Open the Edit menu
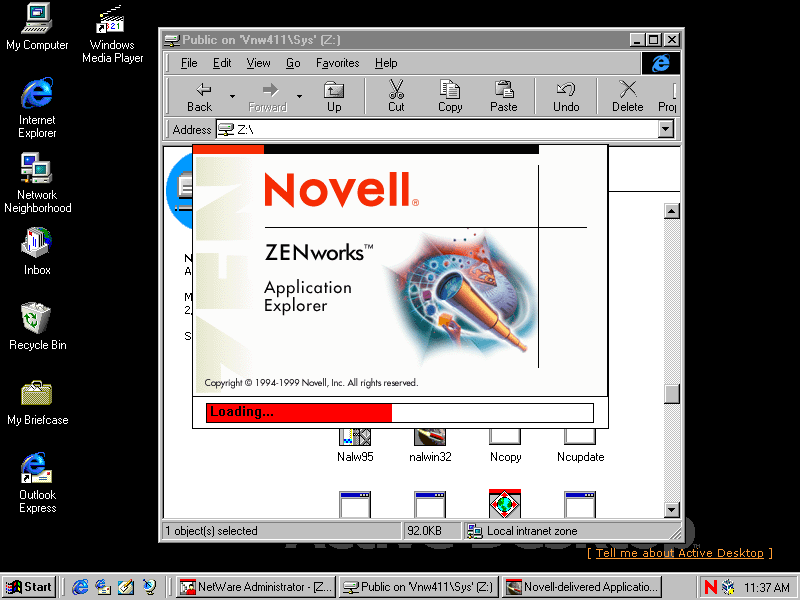Screen dimensions: 800x600 pos(222,63)
